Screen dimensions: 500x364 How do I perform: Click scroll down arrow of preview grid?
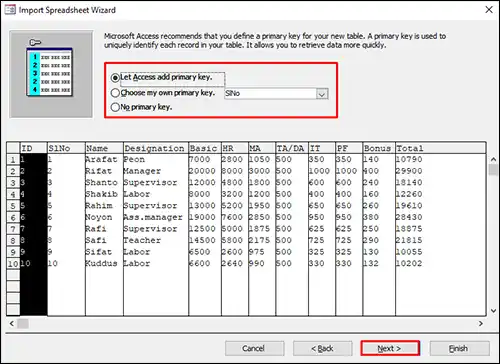click(x=493, y=311)
